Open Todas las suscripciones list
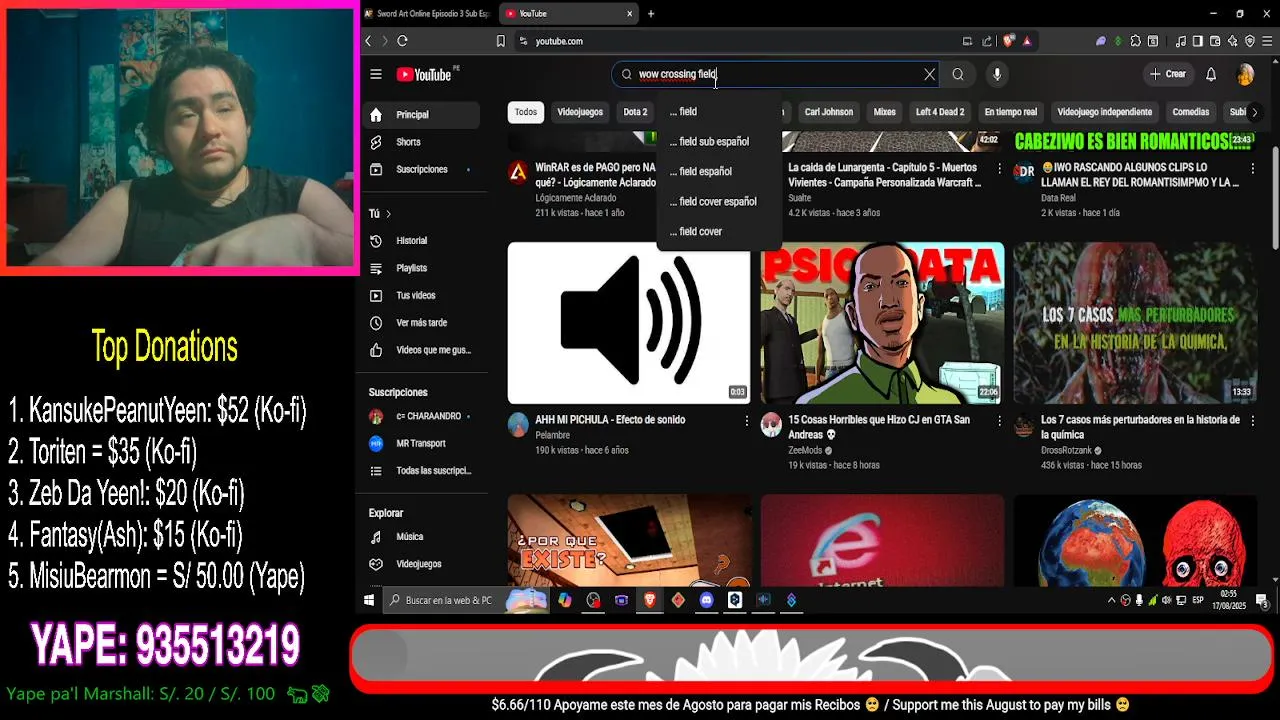Image resolution: width=1280 pixels, height=720 pixels. (420, 470)
